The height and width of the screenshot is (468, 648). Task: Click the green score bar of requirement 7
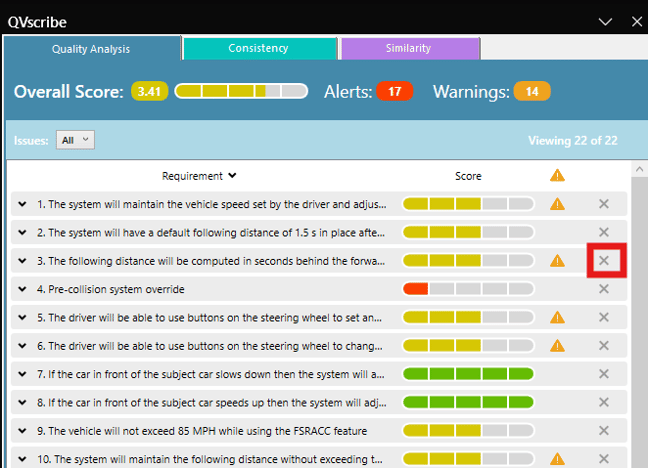coord(468,374)
